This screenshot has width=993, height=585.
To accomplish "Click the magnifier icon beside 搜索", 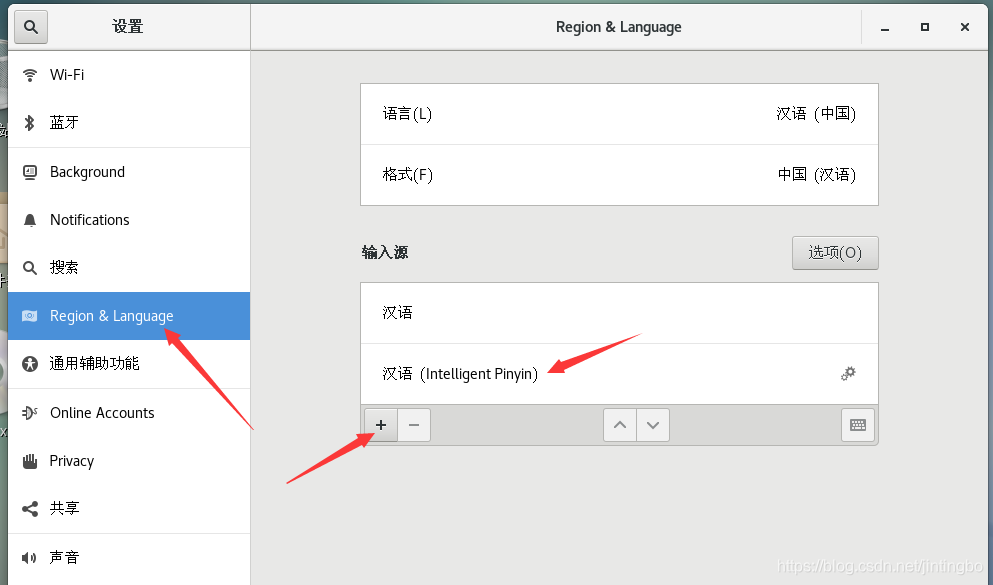I will [x=30, y=268].
